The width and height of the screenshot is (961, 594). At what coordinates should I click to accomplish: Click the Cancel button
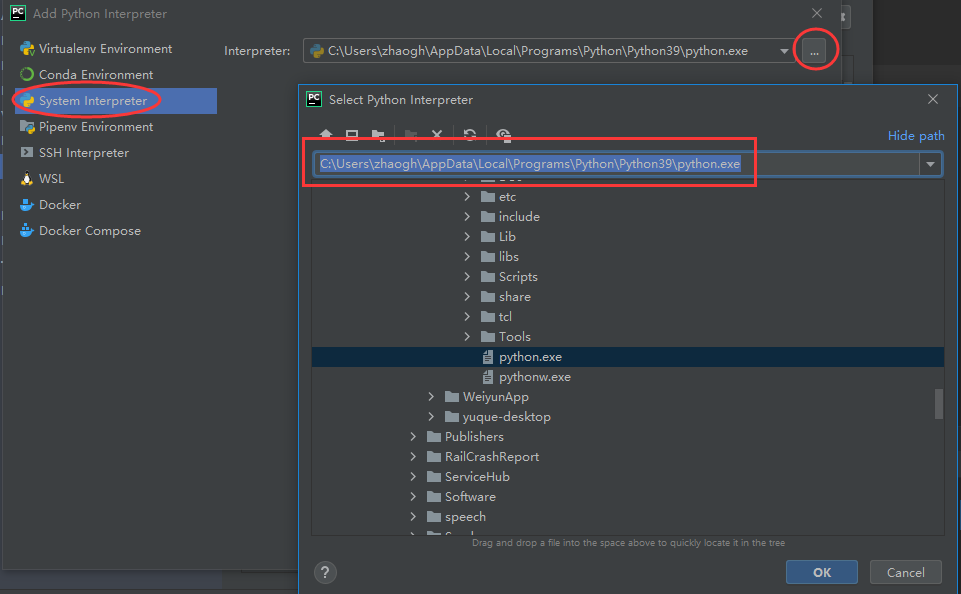click(x=905, y=573)
